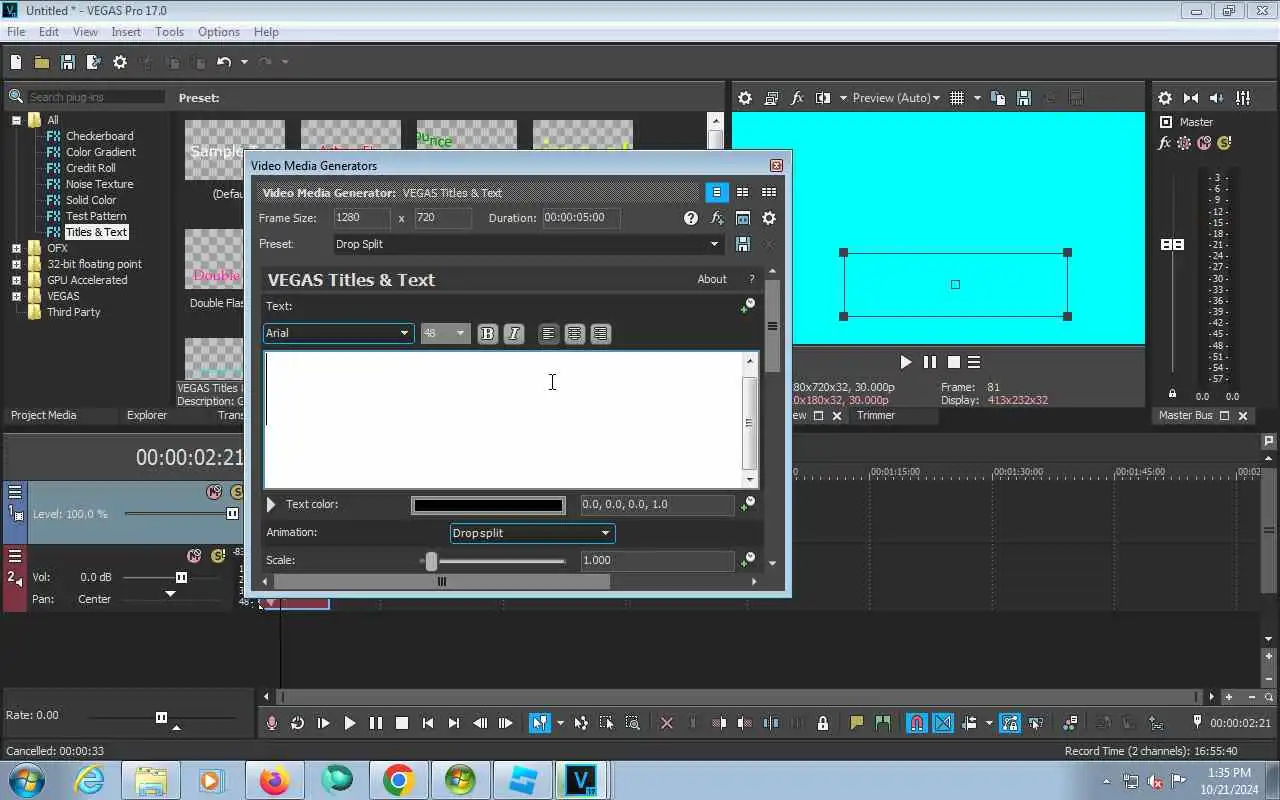Viewport: 1280px width, 800px height.
Task: Expand the Text color section
Action: (x=271, y=505)
